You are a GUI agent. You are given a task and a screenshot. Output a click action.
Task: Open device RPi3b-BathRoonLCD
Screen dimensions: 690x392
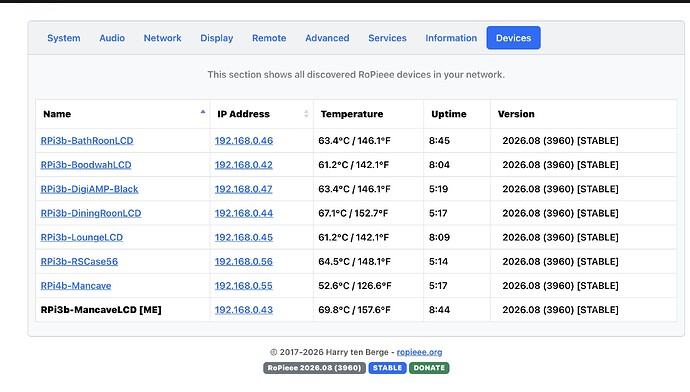pos(87,141)
